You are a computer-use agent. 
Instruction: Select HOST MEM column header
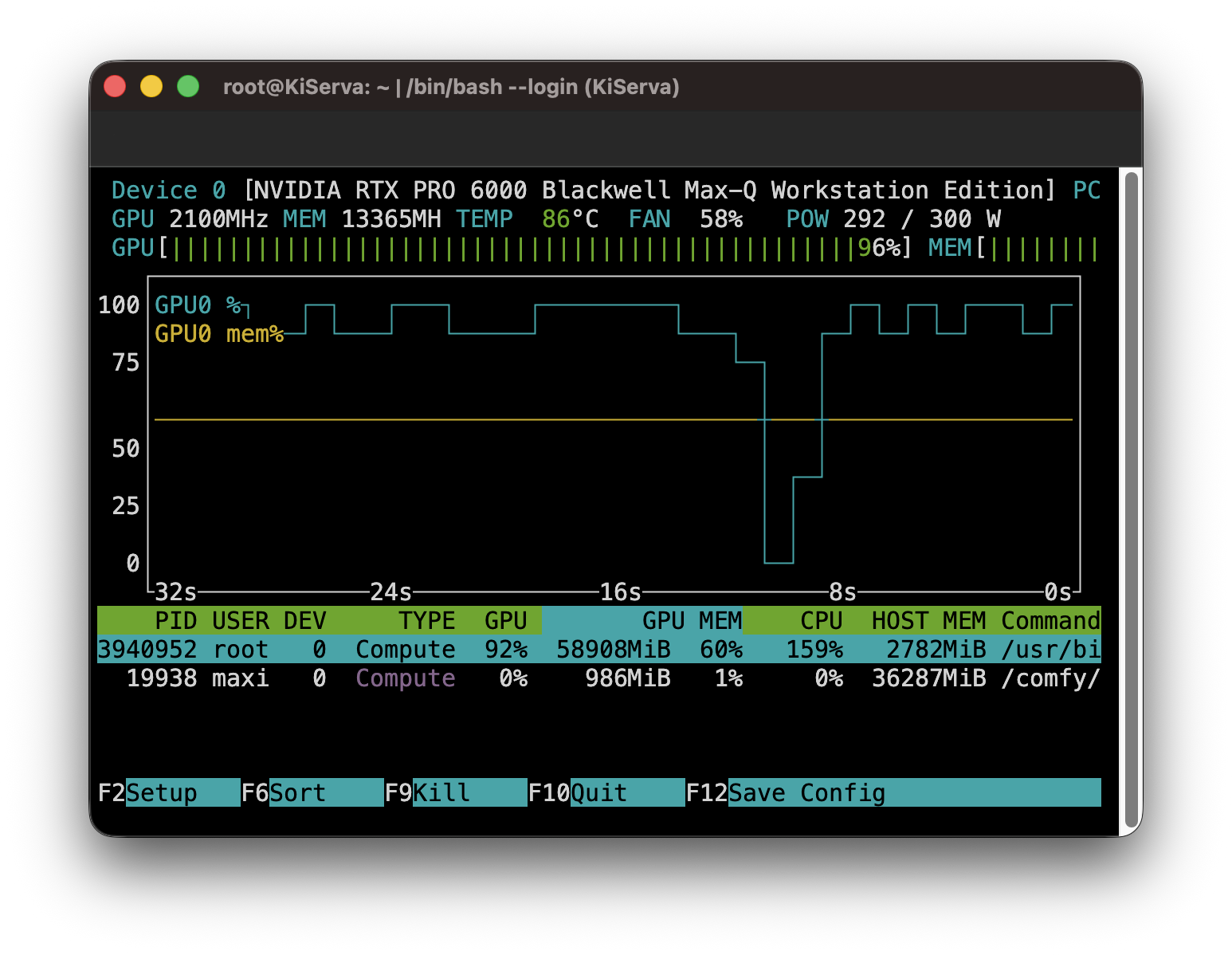[928, 620]
